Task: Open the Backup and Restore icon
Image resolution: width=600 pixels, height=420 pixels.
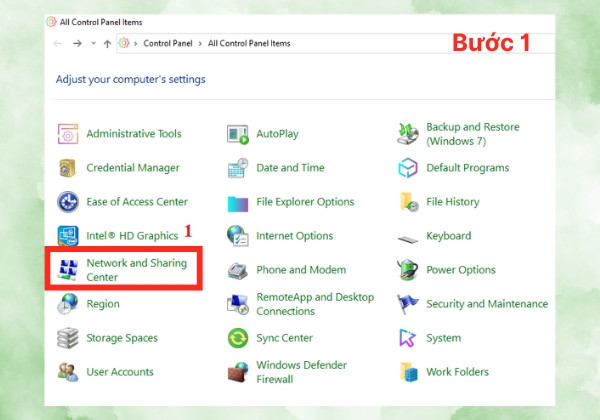Action: [408, 134]
